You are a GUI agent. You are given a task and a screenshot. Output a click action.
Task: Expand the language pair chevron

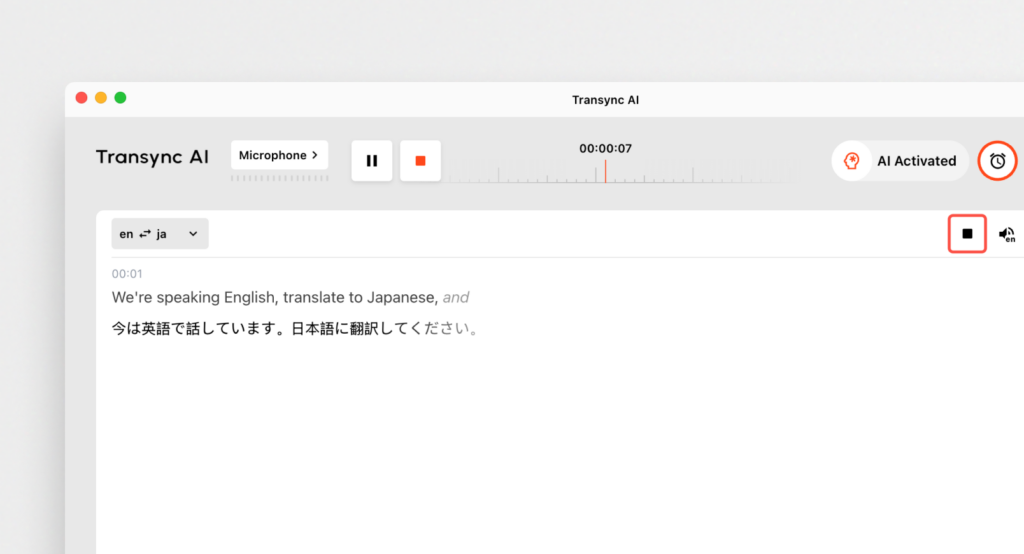pyautogui.click(x=193, y=234)
